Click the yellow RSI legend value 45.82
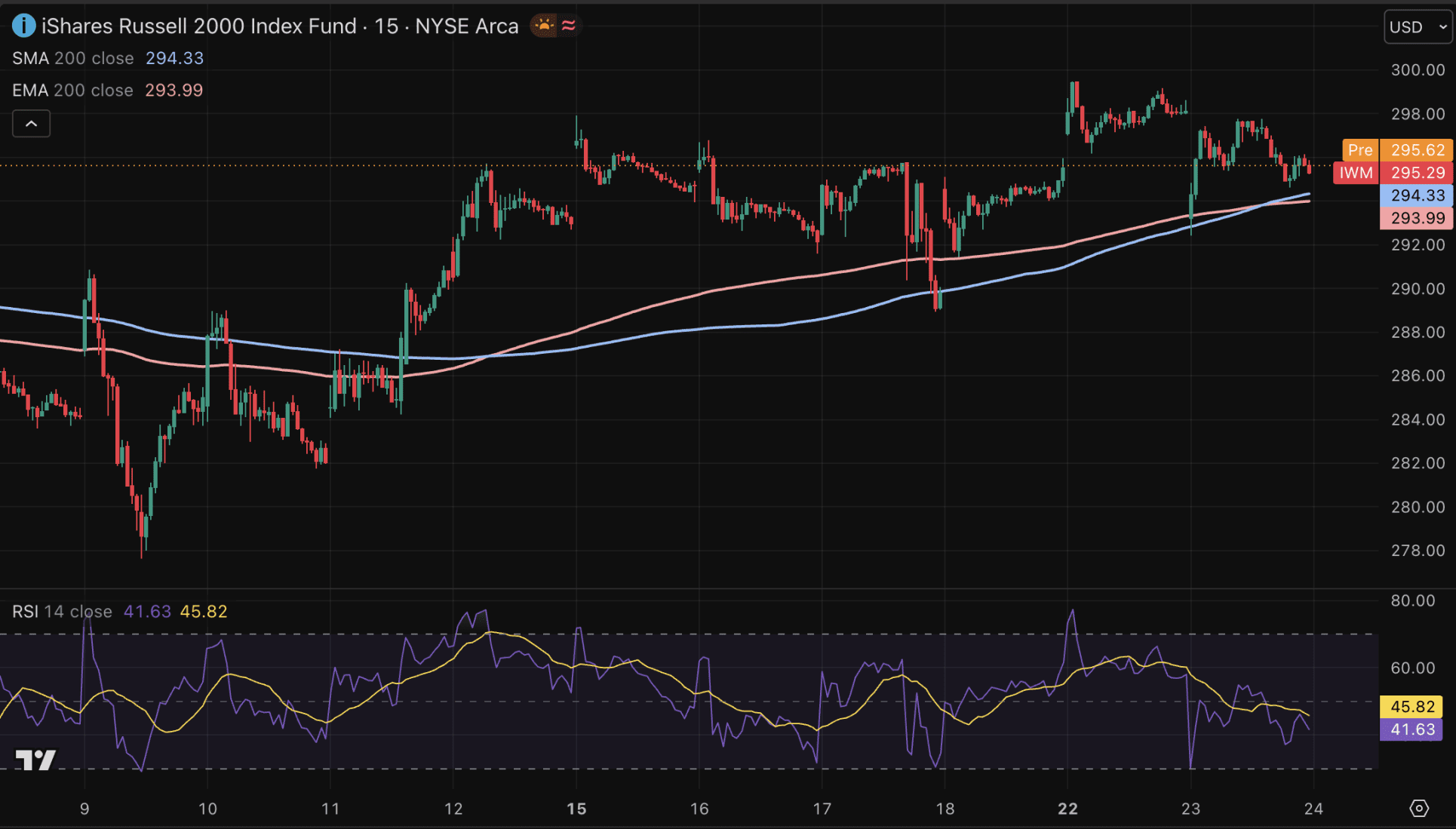1456x829 pixels. click(x=204, y=612)
